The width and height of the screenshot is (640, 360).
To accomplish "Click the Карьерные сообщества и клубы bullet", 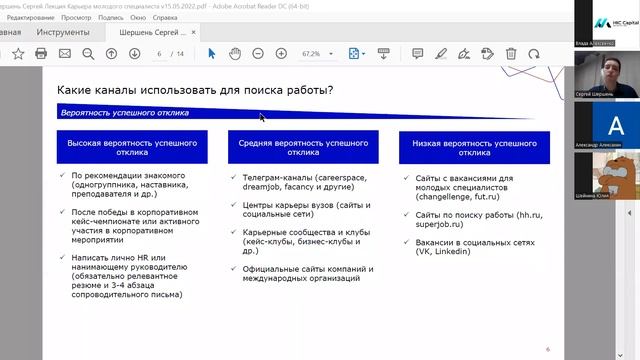I will pyautogui.click(x=306, y=241).
